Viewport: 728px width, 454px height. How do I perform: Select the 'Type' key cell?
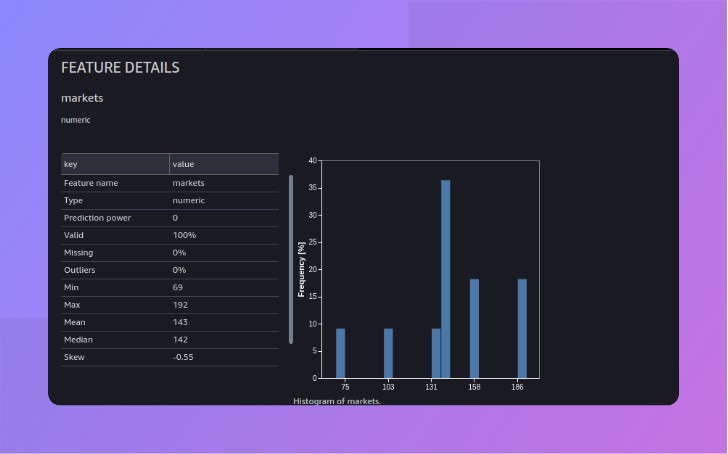73,201
